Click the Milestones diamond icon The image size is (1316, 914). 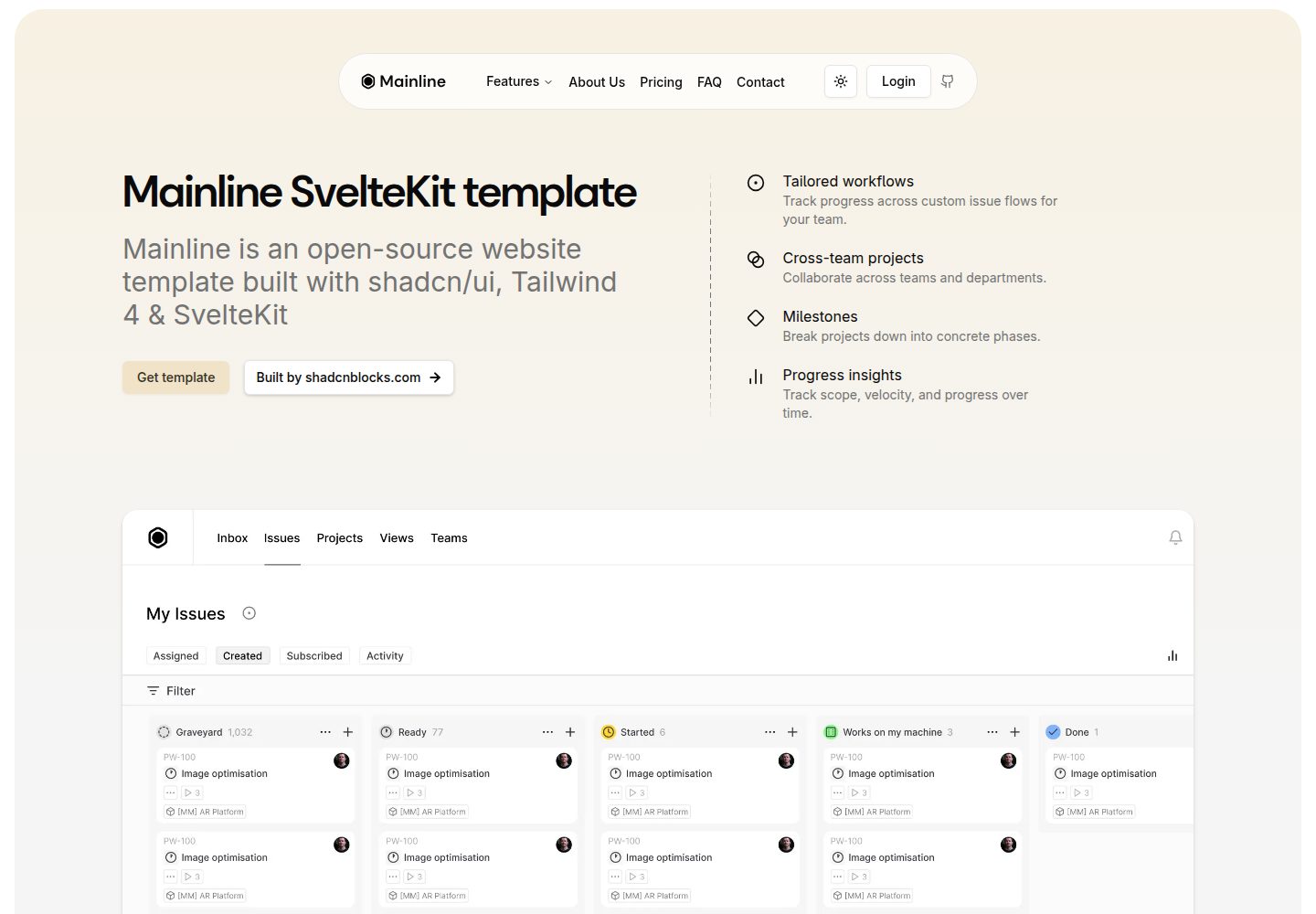pos(756,318)
